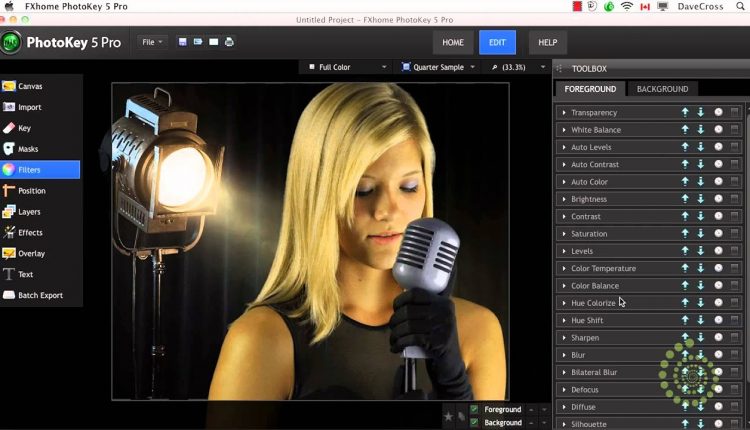Image resolution: width=750 pixels, height=430 pixels.
Task: Click the round reset icon on Color Balance
Action: [x=718, y=285]
